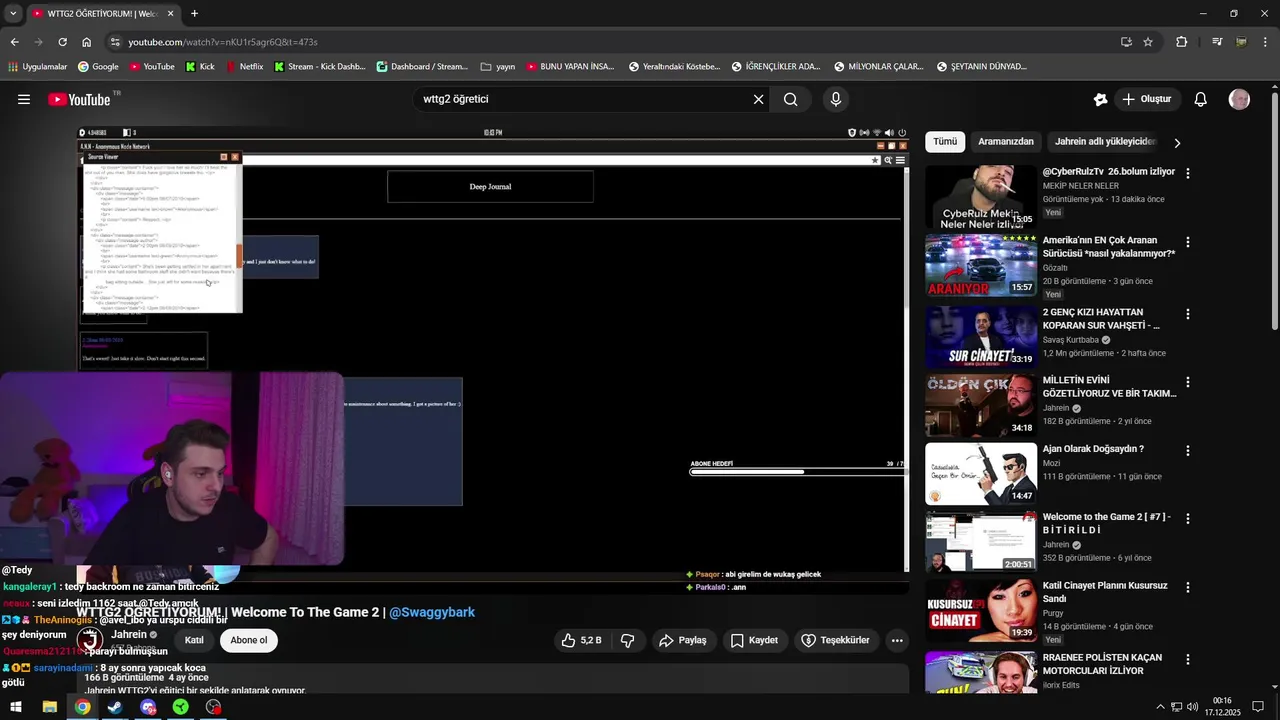Open the Jahrein channel name

click(x=130, y=634)
